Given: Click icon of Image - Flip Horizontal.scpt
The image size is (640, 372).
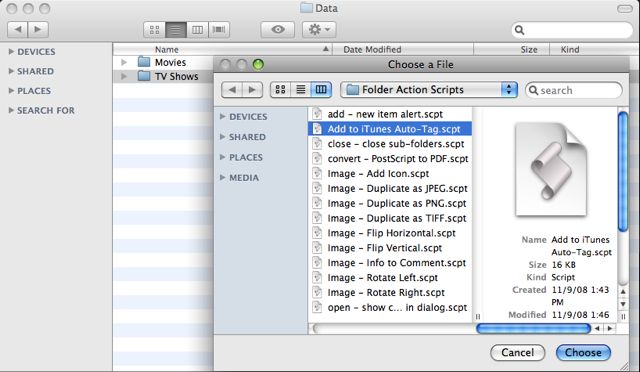Looking at the screenshot, I should [317, 233].
